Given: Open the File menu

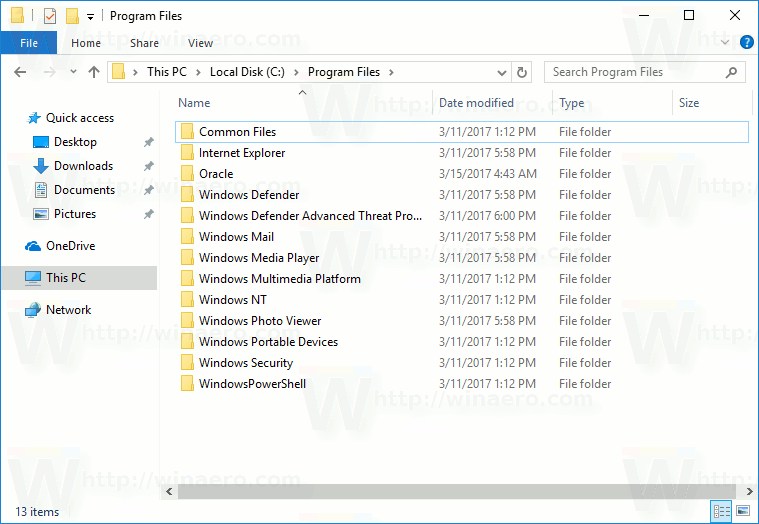Looking at the screenshot, I should 29,43.
